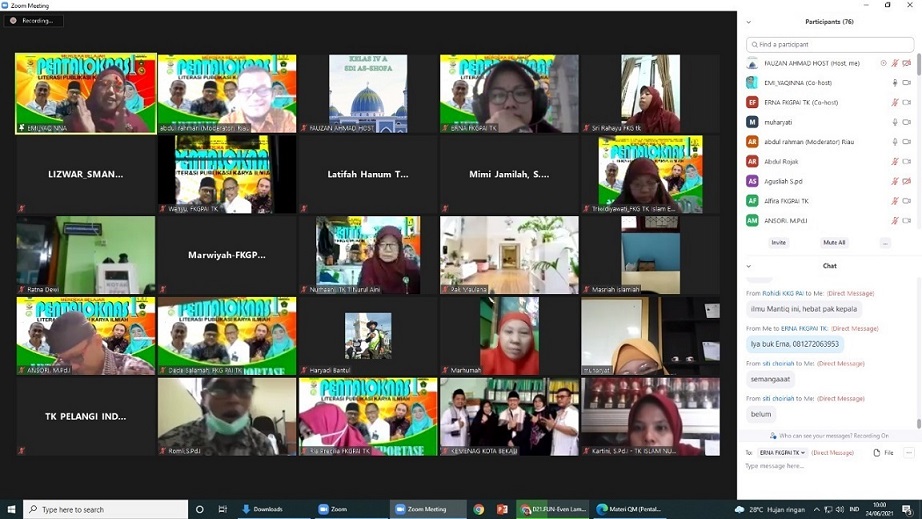
Task: Click the Mute All button
Action: click(x=834, y=242)
